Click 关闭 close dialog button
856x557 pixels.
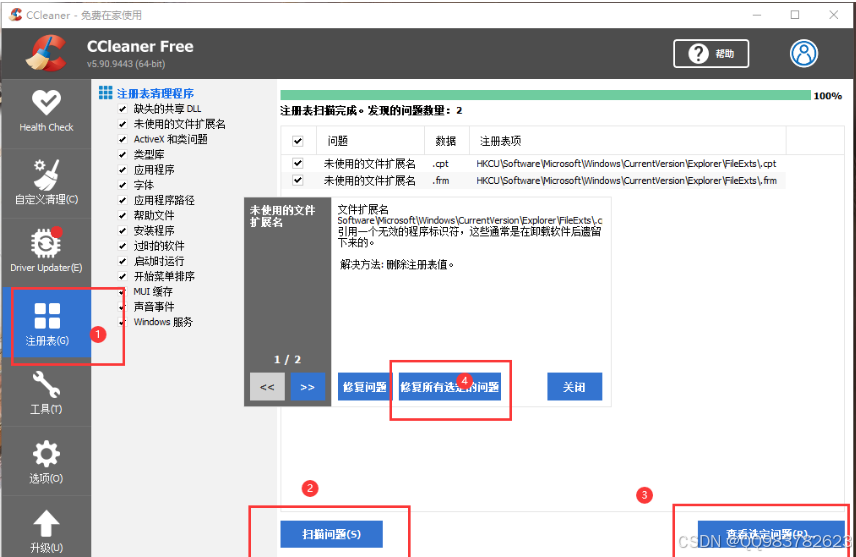pos(574,387)
